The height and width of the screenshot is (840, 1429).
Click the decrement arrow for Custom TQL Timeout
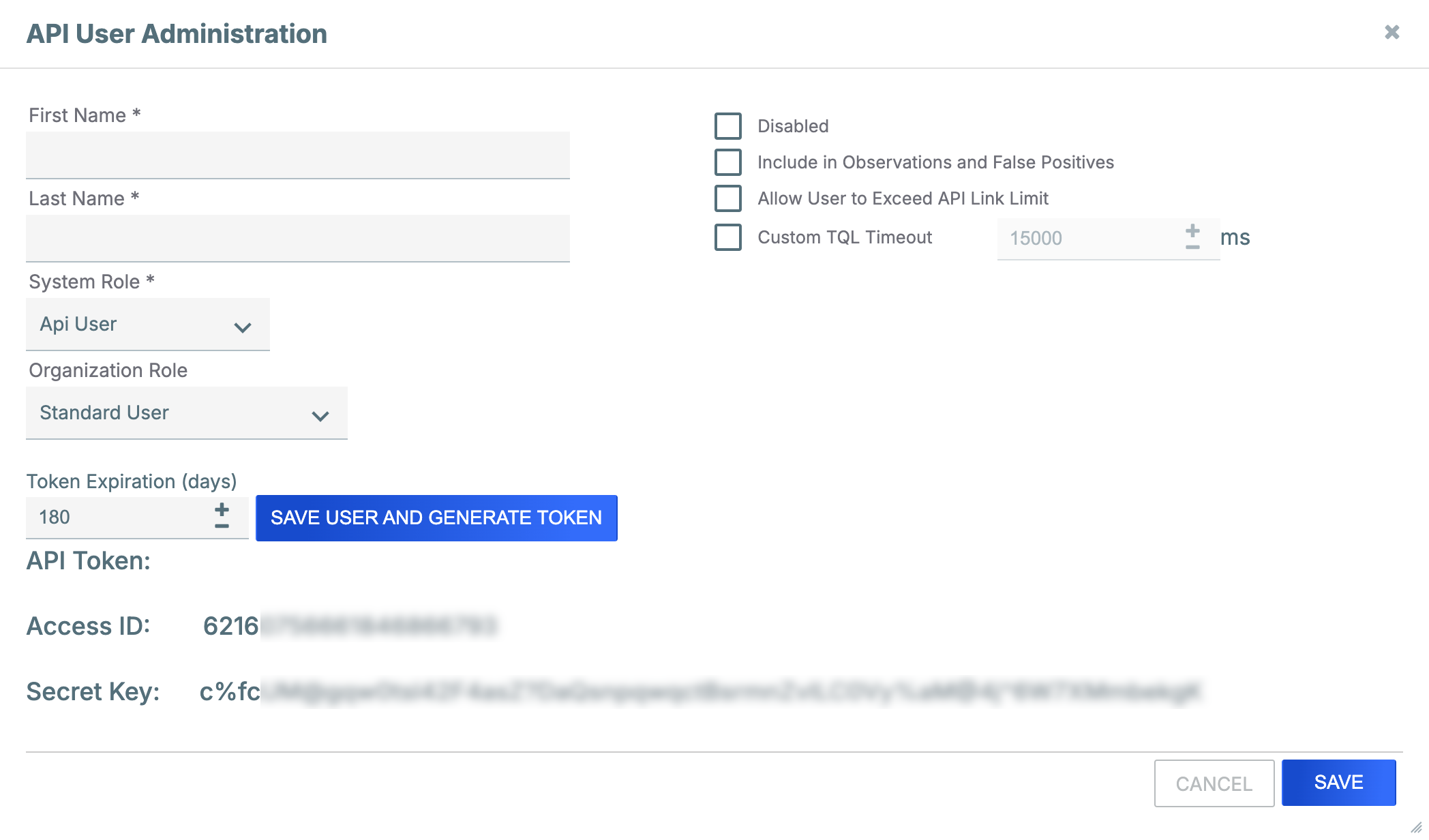[1192, 247]
